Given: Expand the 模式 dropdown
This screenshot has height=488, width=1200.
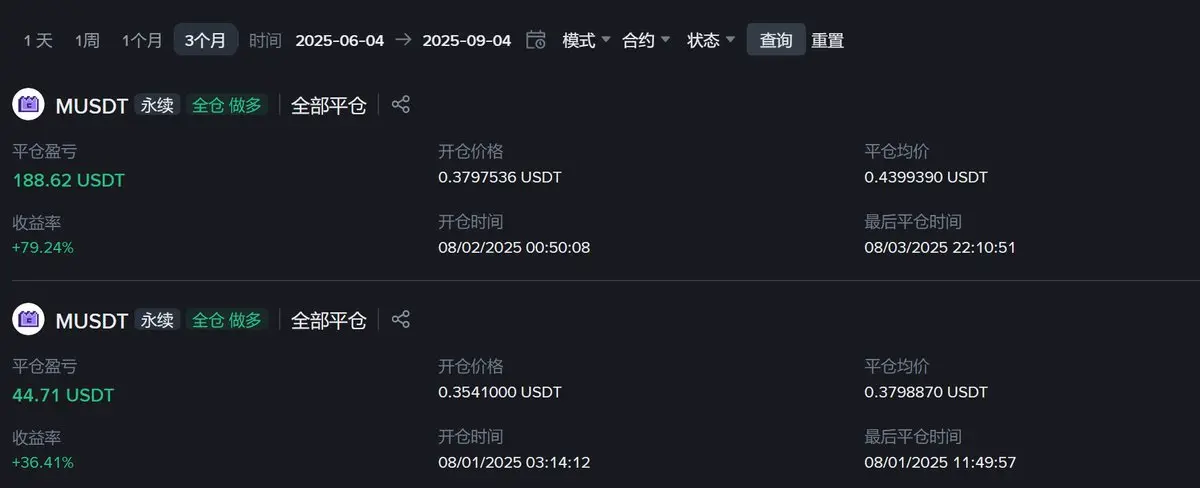Looking at the screenshot, I should click(x=586, y=40).
